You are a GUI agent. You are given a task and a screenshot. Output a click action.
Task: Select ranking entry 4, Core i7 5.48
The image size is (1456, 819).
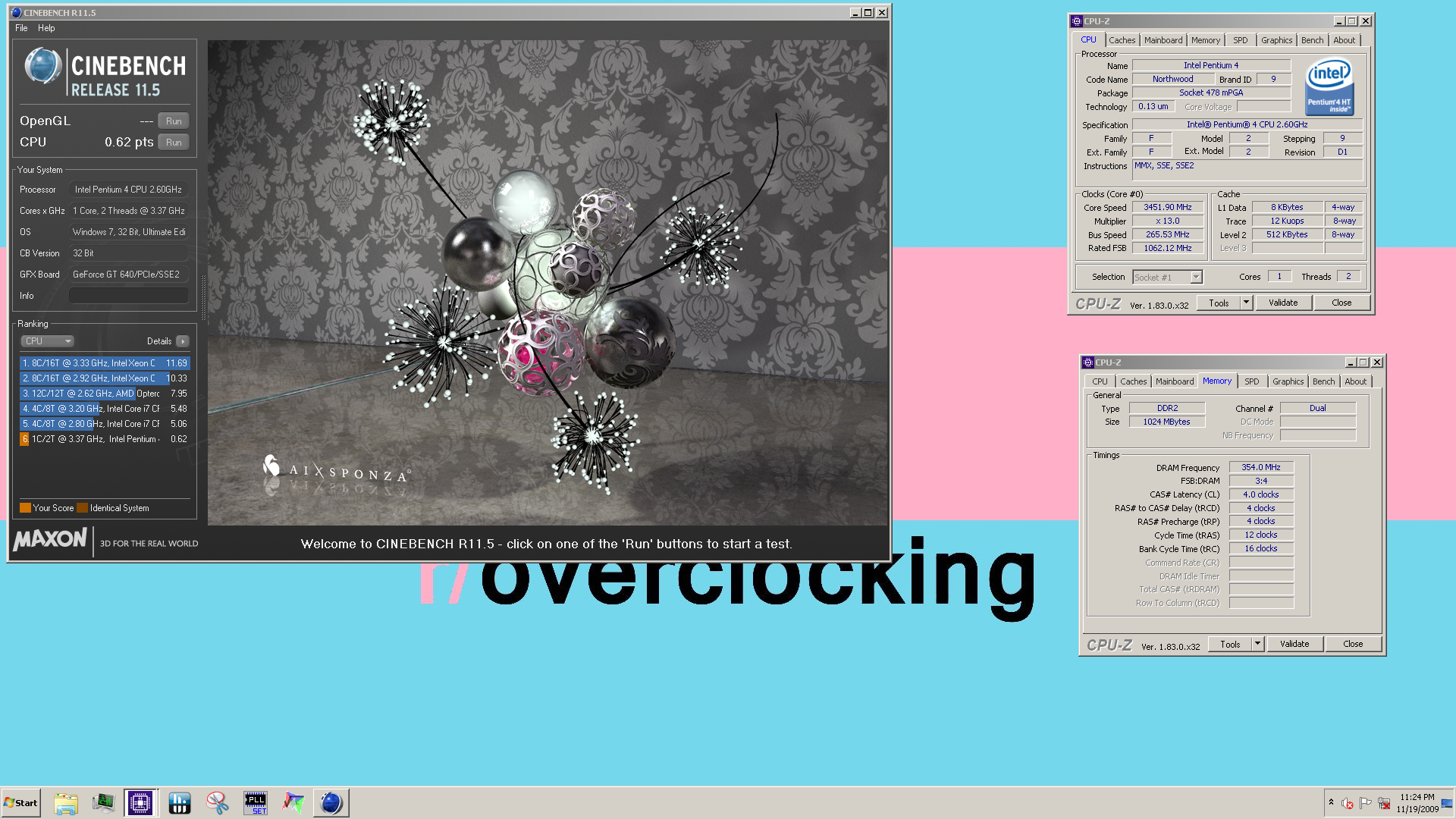point(105,409)
